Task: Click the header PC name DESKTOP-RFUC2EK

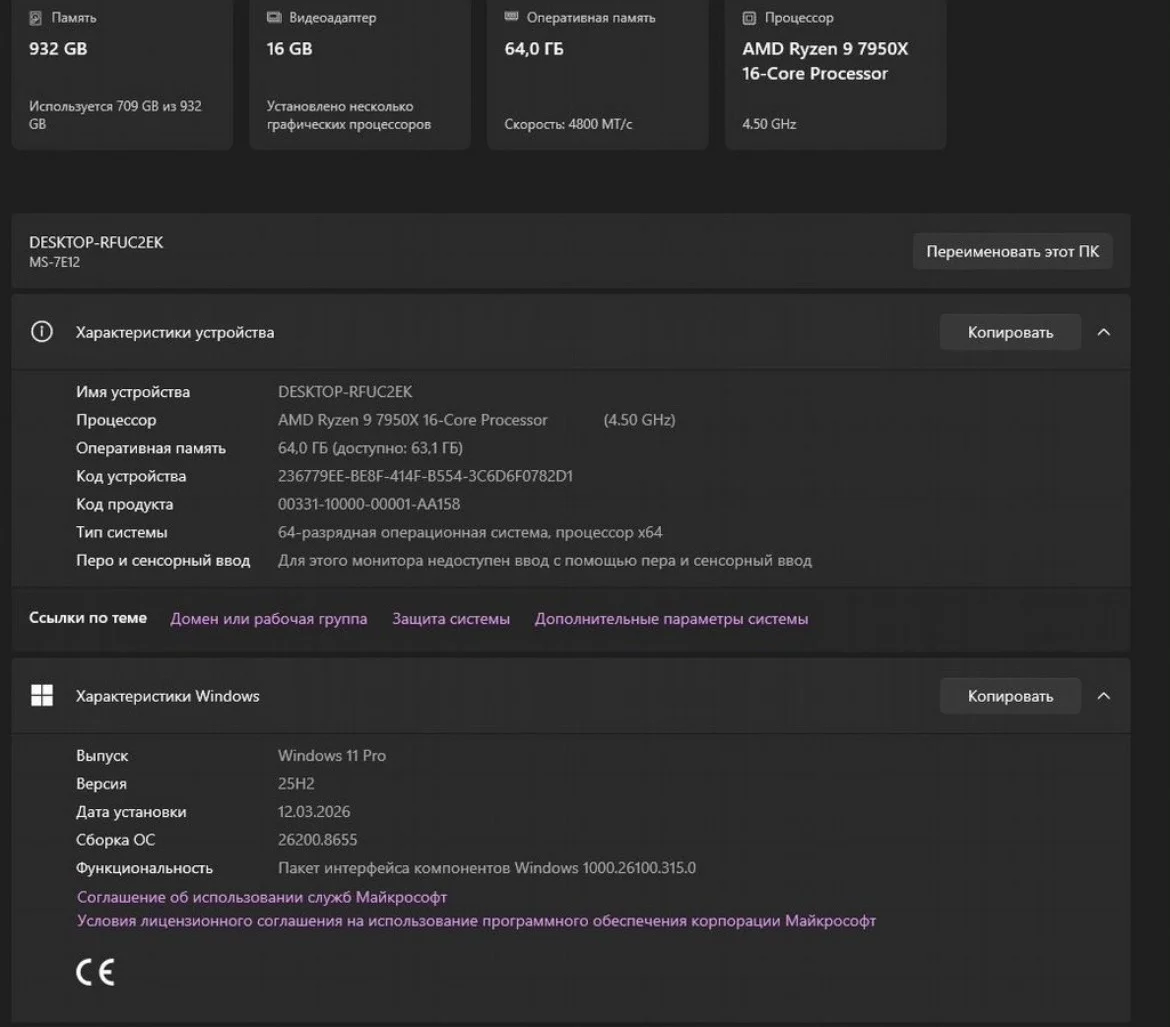Action: pyautogui.click(x=96, y=242)
